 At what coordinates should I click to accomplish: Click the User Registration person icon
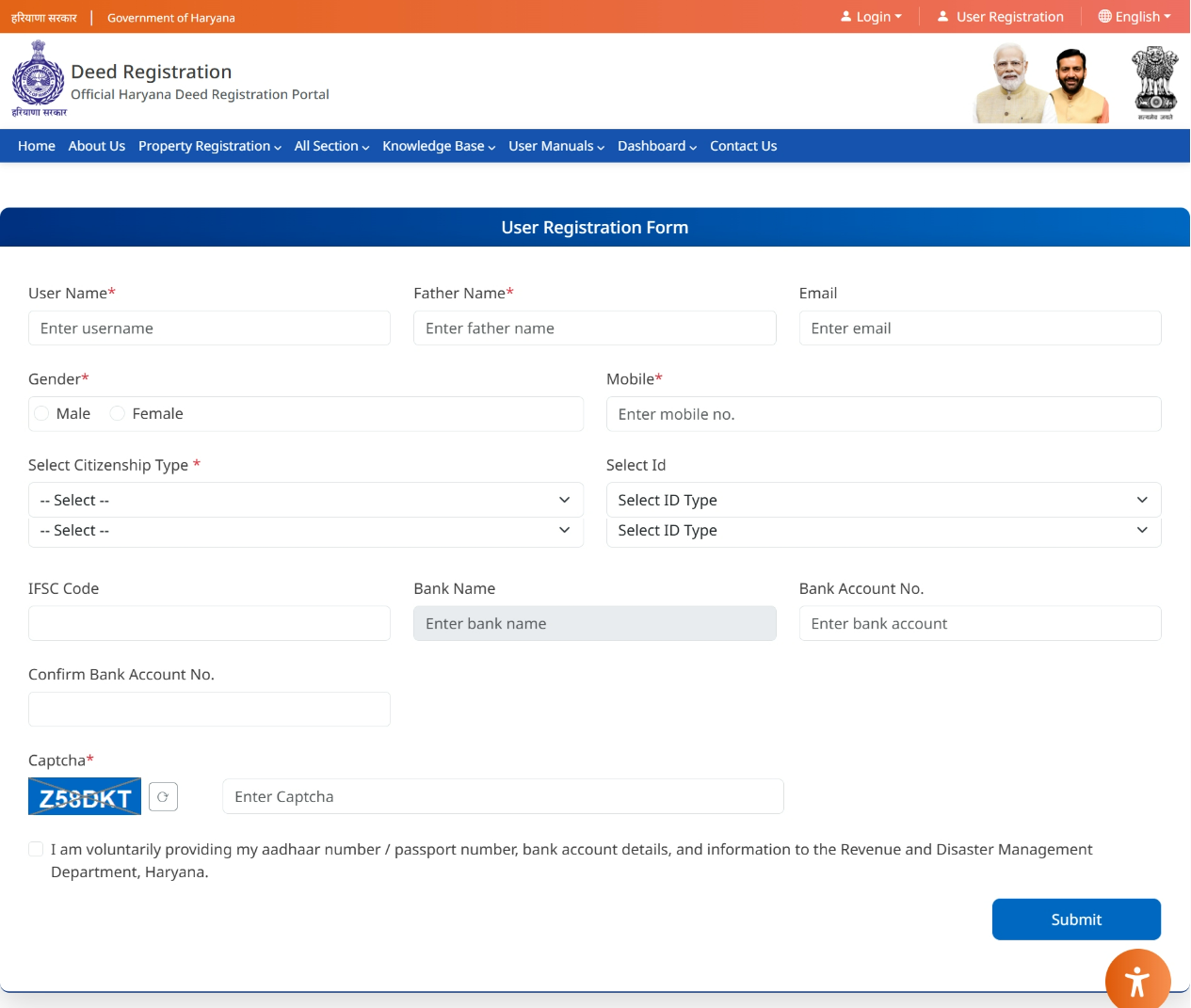coord(942,16)
